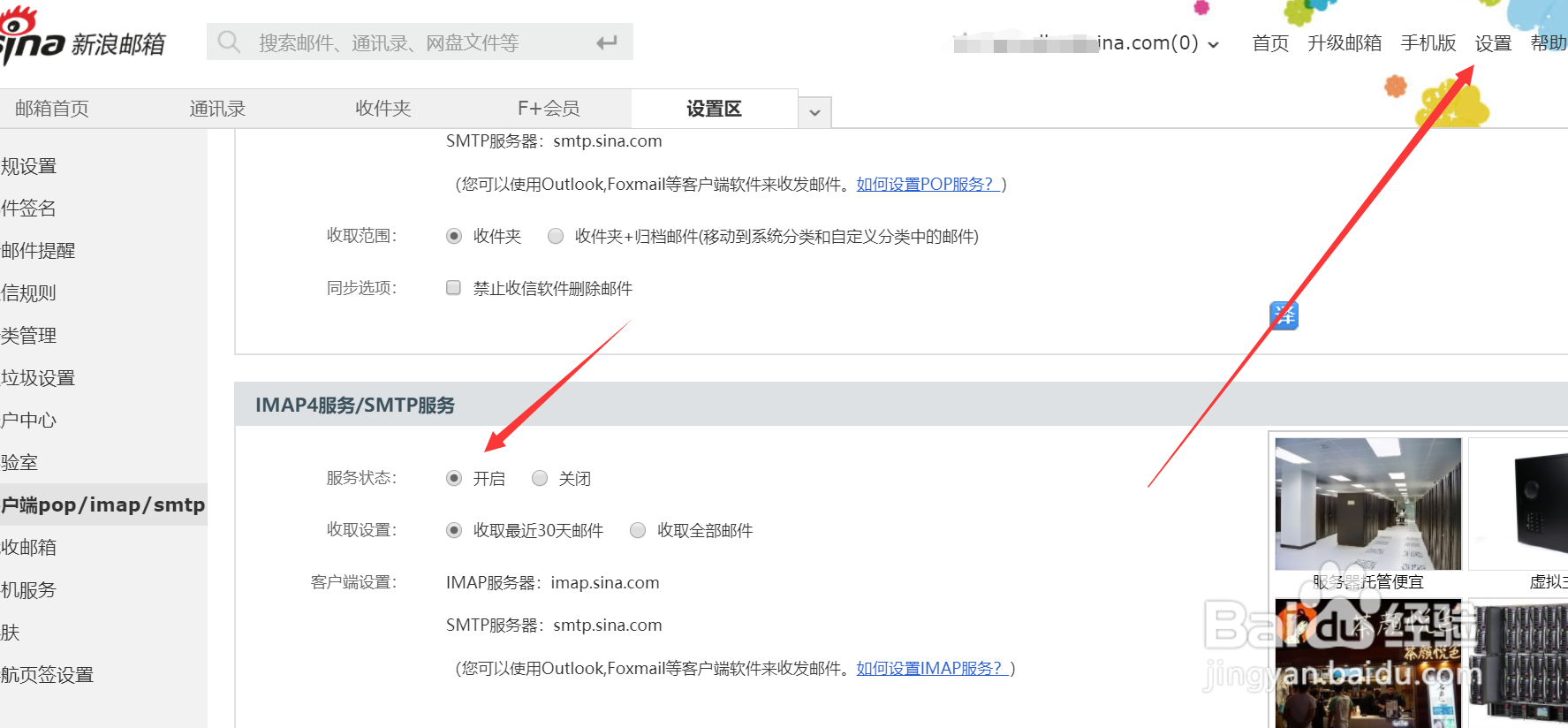
Task: Click the search magnifier icon
Action: point(229,42)
